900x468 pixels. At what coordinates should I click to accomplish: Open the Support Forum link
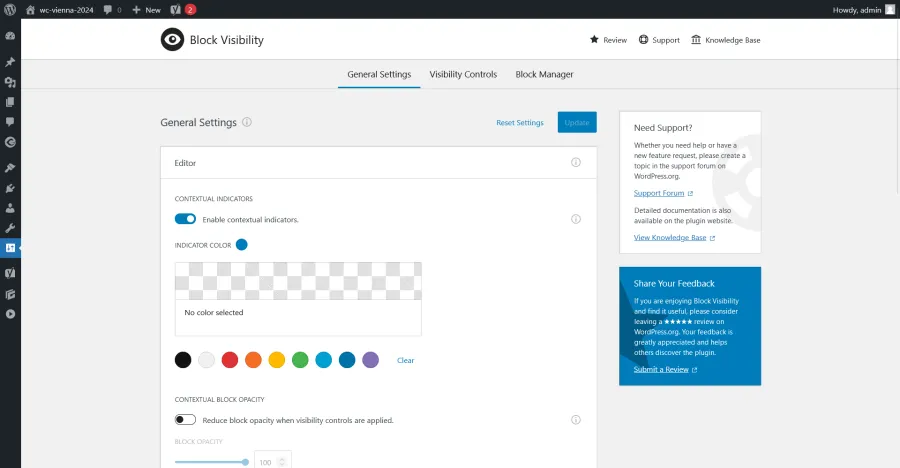point(663,193)
